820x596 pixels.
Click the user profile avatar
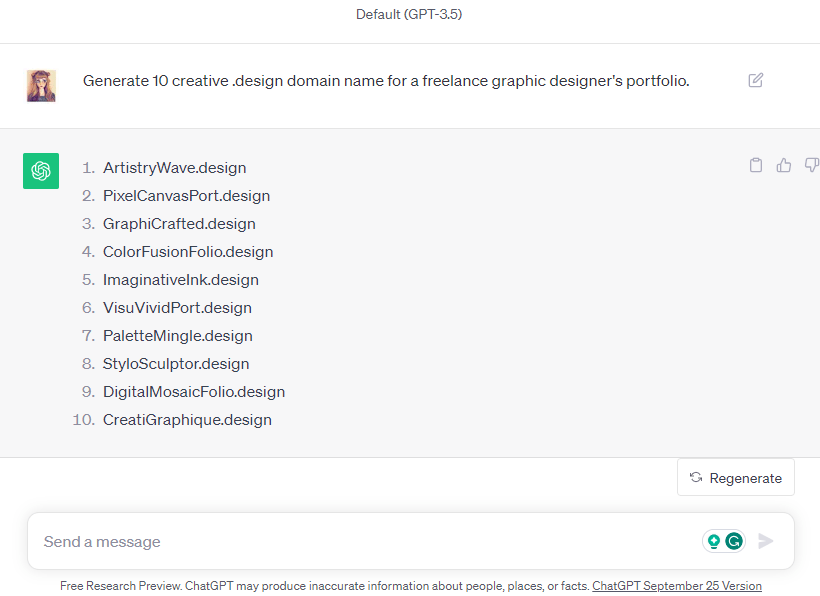click(x=41, y=86)
